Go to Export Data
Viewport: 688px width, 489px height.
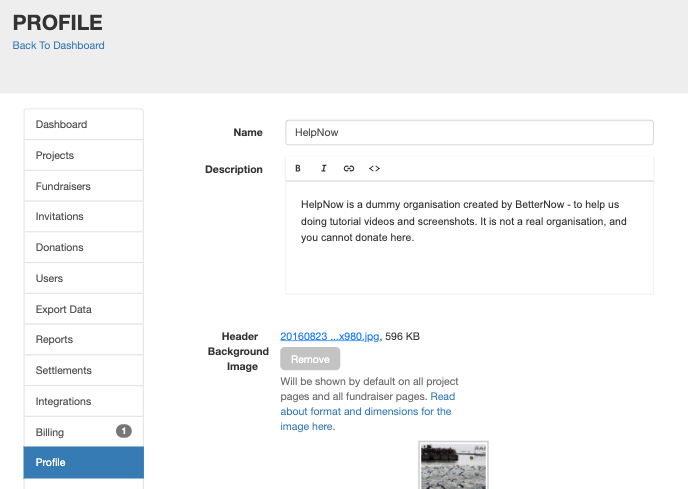coord(84,309)
